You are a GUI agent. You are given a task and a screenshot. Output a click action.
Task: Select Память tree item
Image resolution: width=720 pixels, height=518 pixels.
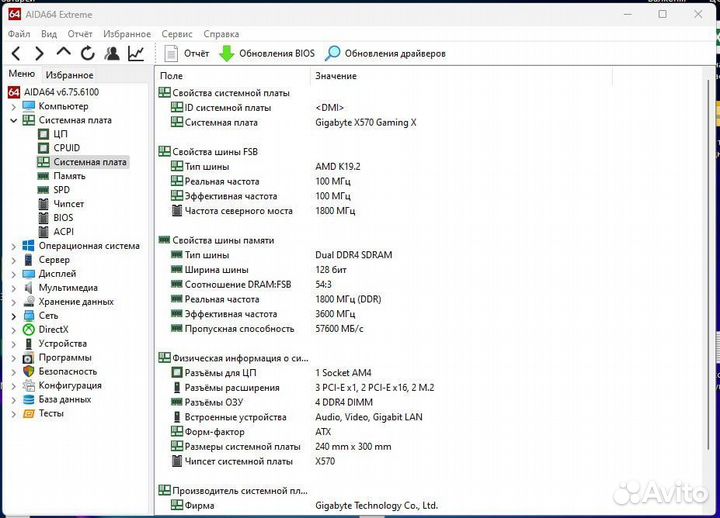tap(62, 176)
